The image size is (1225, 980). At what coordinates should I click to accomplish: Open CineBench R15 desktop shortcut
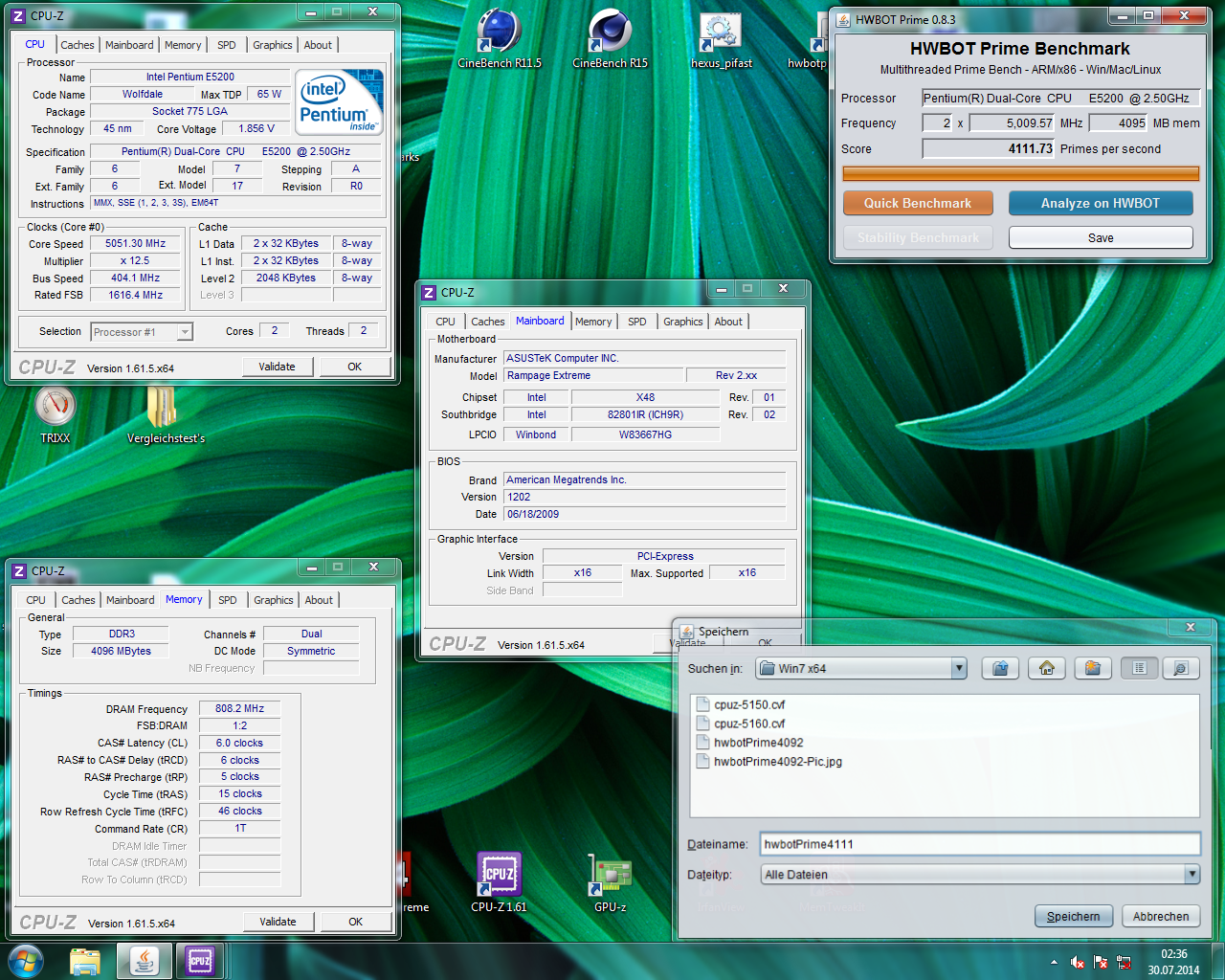point(610,38)
